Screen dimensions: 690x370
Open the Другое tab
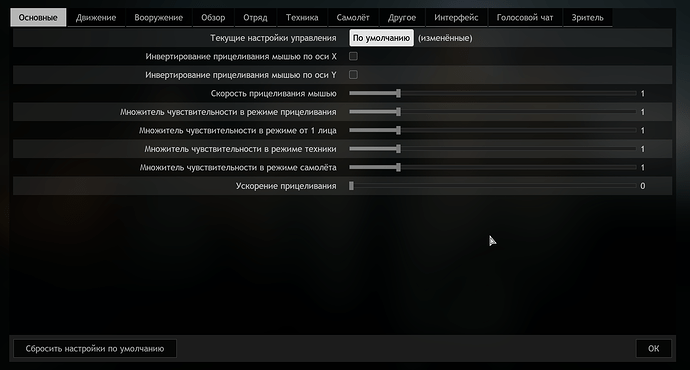[x=402, y=18]
